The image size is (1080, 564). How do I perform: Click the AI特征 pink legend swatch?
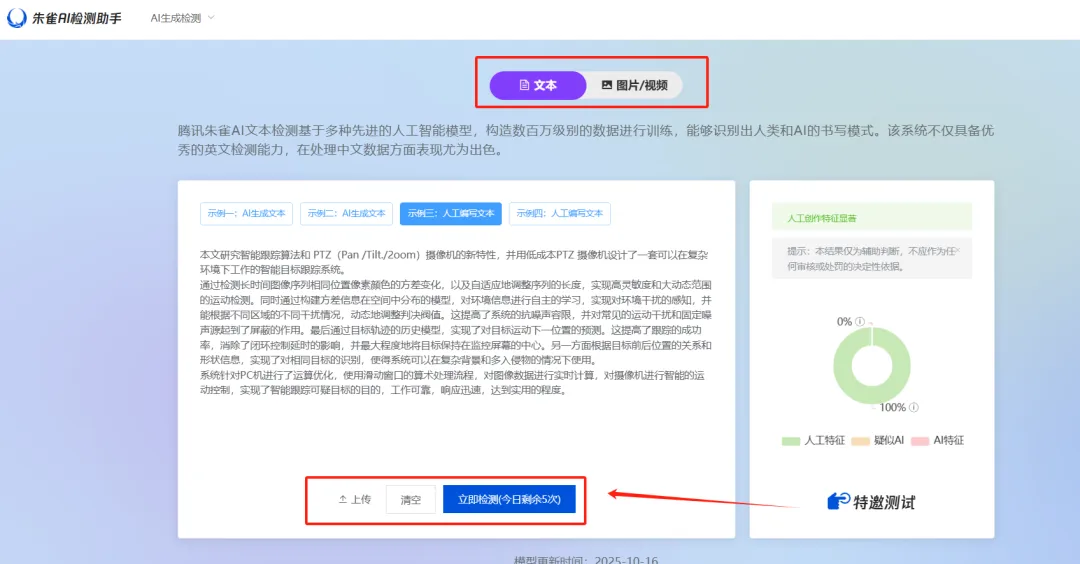click(x=920, y=441)
